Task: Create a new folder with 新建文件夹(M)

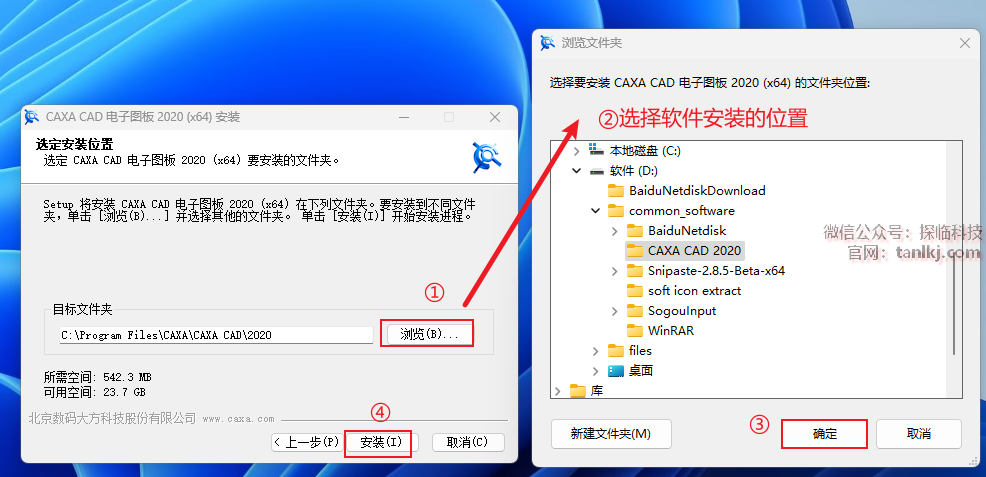Action: pos(611,434)
